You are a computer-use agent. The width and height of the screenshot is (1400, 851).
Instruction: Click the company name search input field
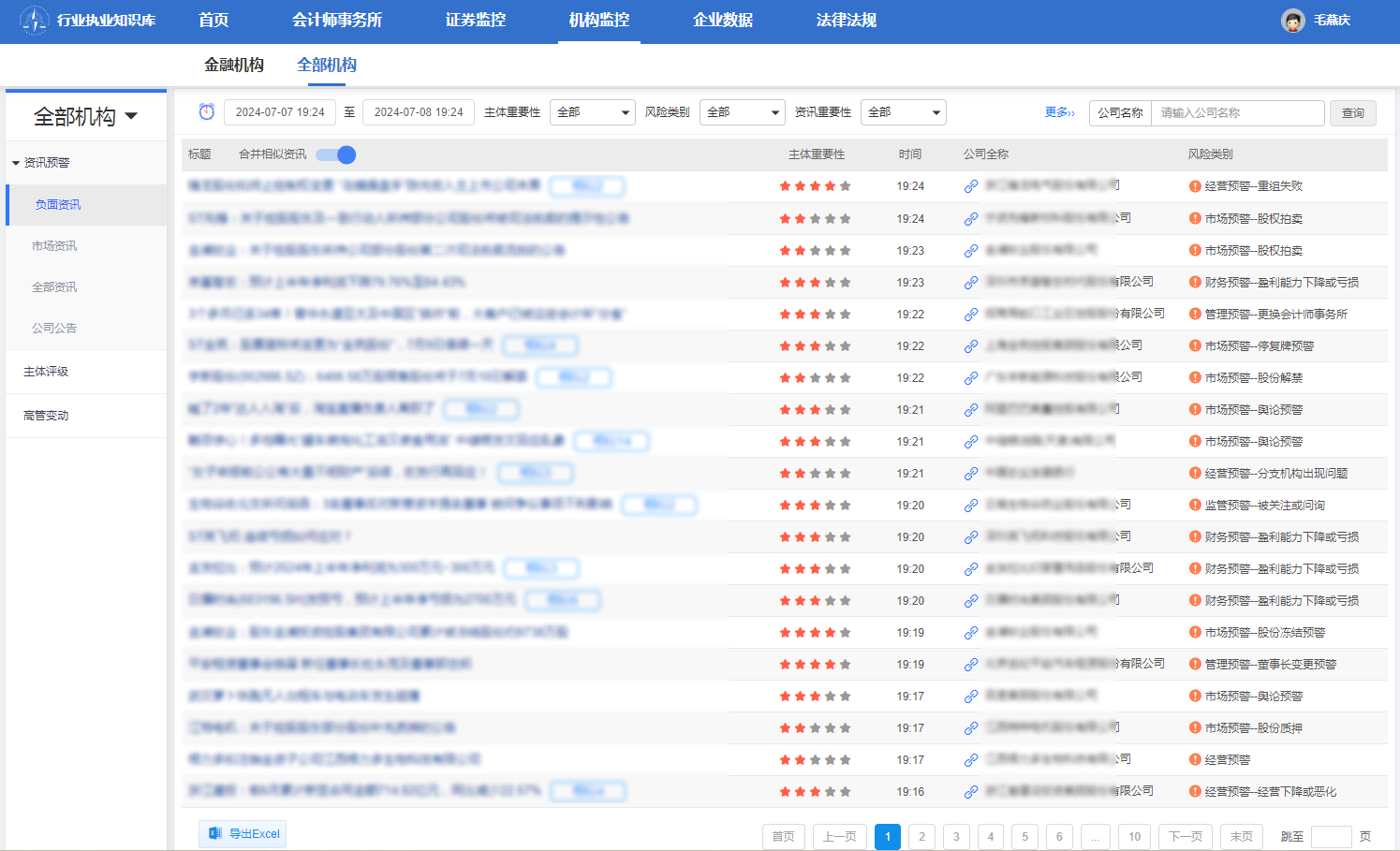(x=1237, y=113)
